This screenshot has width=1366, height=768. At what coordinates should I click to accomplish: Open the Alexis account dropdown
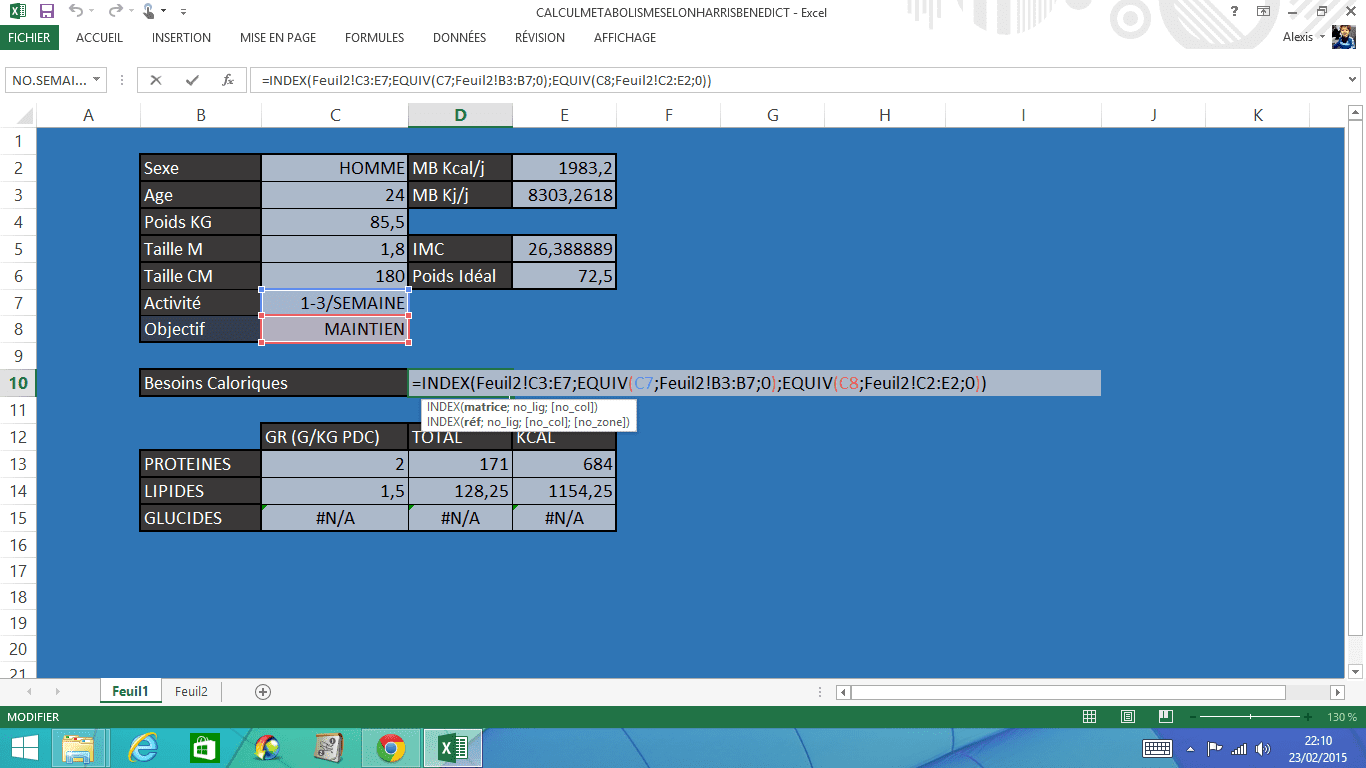[x=1322, y=37]
